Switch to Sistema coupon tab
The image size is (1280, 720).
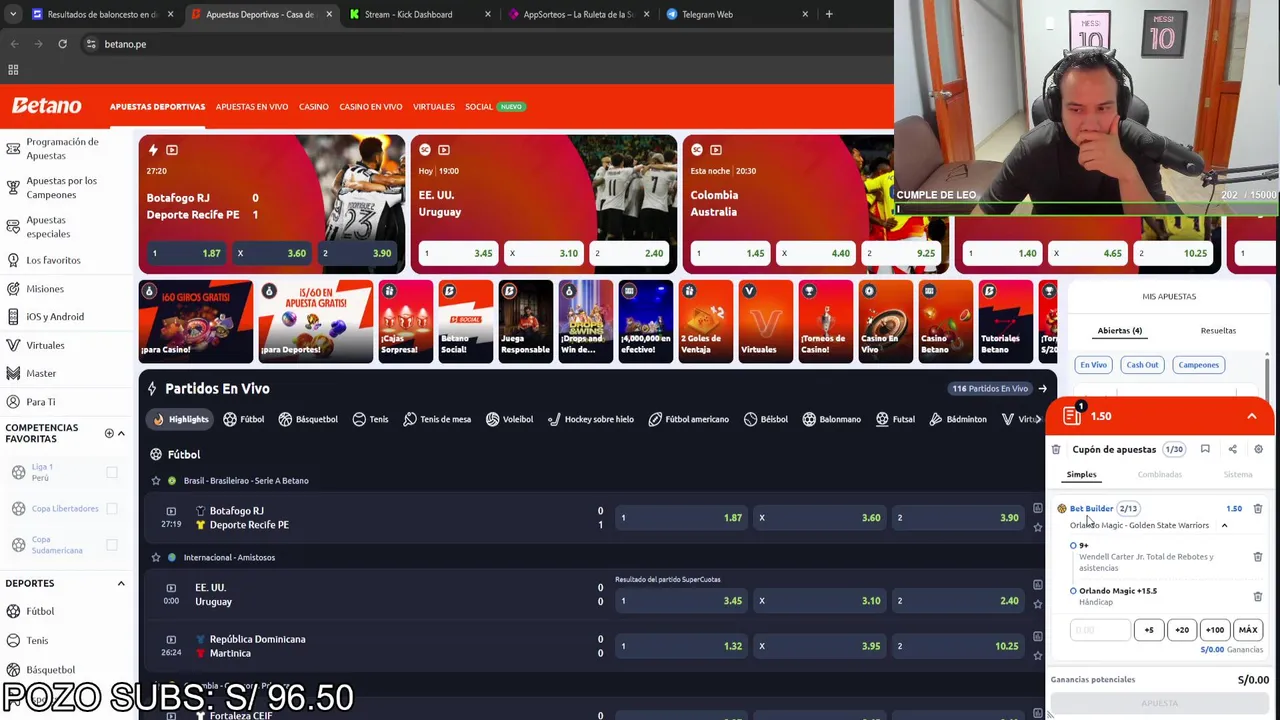(x=1237, y=475)
